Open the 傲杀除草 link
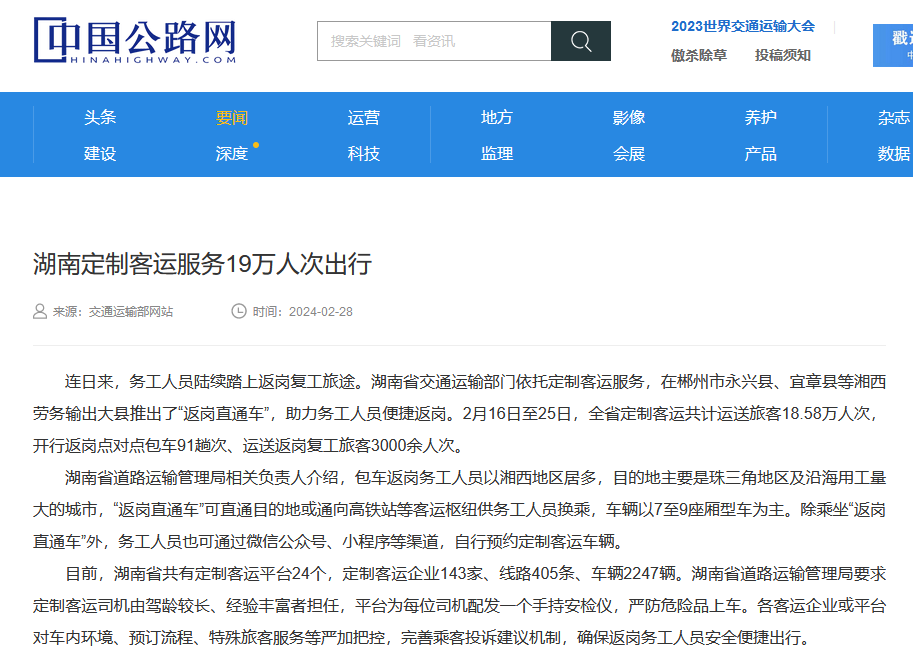The width and height of the screenshot is (913, 657). [x=699, y=55]
